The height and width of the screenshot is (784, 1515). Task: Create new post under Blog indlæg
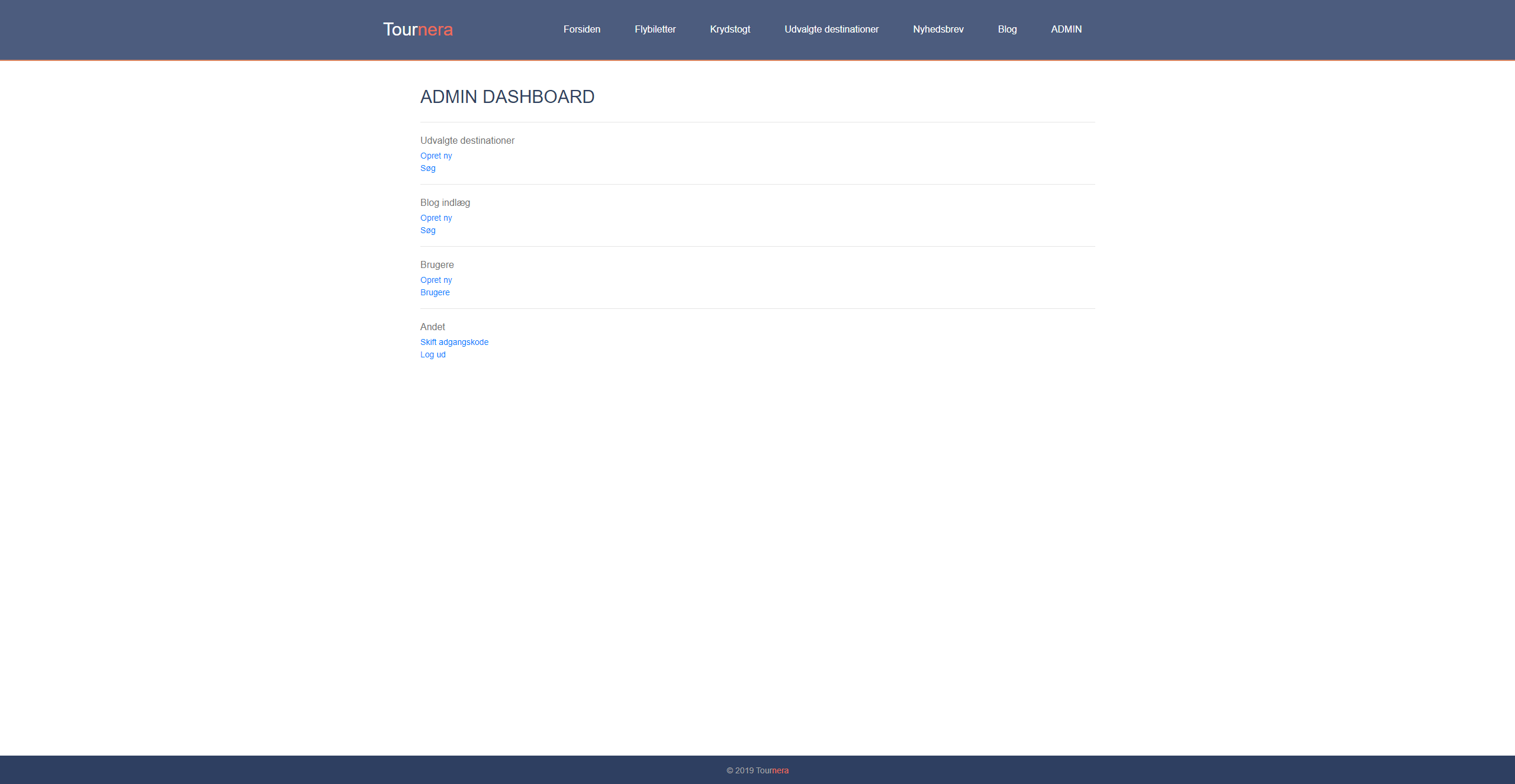pyautogui.click(x=436, y=218)
